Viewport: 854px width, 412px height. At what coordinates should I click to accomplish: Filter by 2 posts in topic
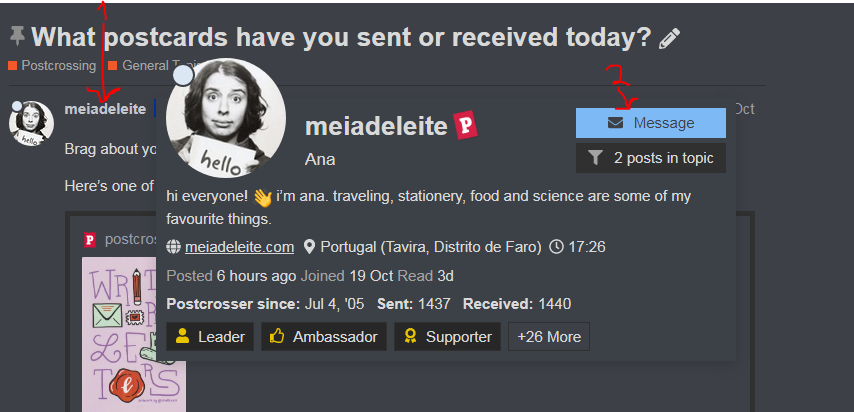(x=651, y=158)
